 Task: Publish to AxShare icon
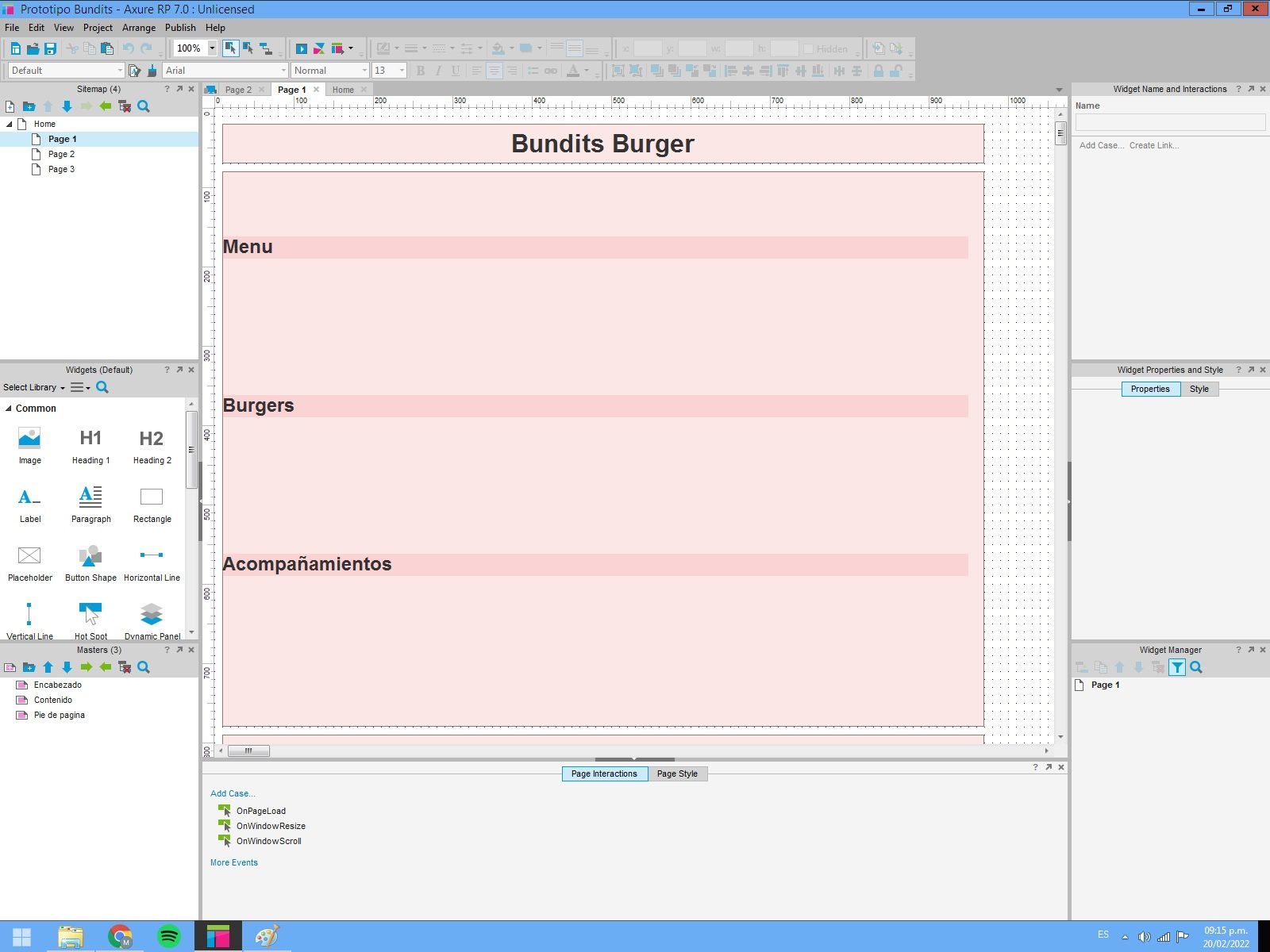(319, 48)
